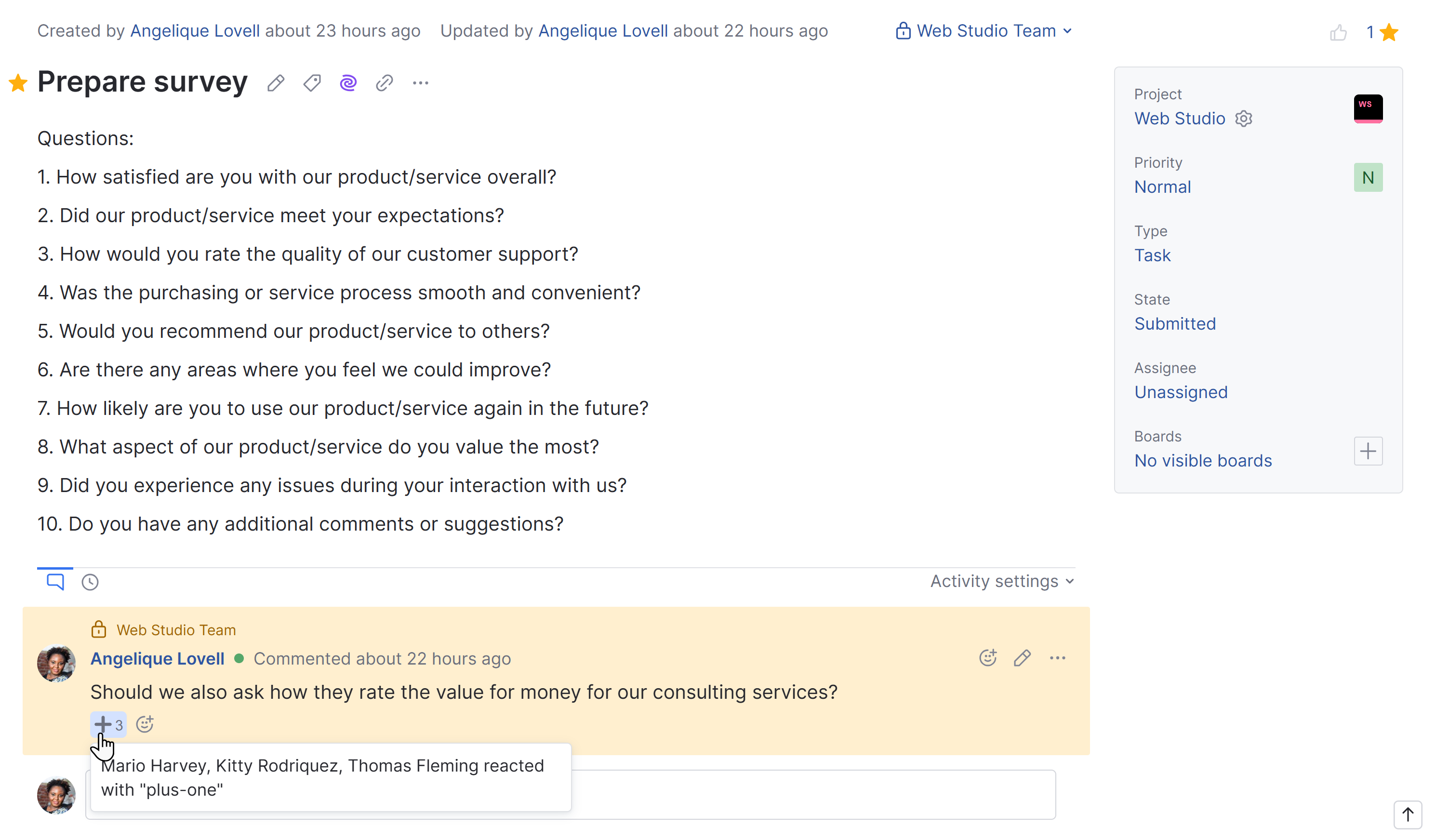
Task: Click the green N priority color badge
Action: 1368,178
